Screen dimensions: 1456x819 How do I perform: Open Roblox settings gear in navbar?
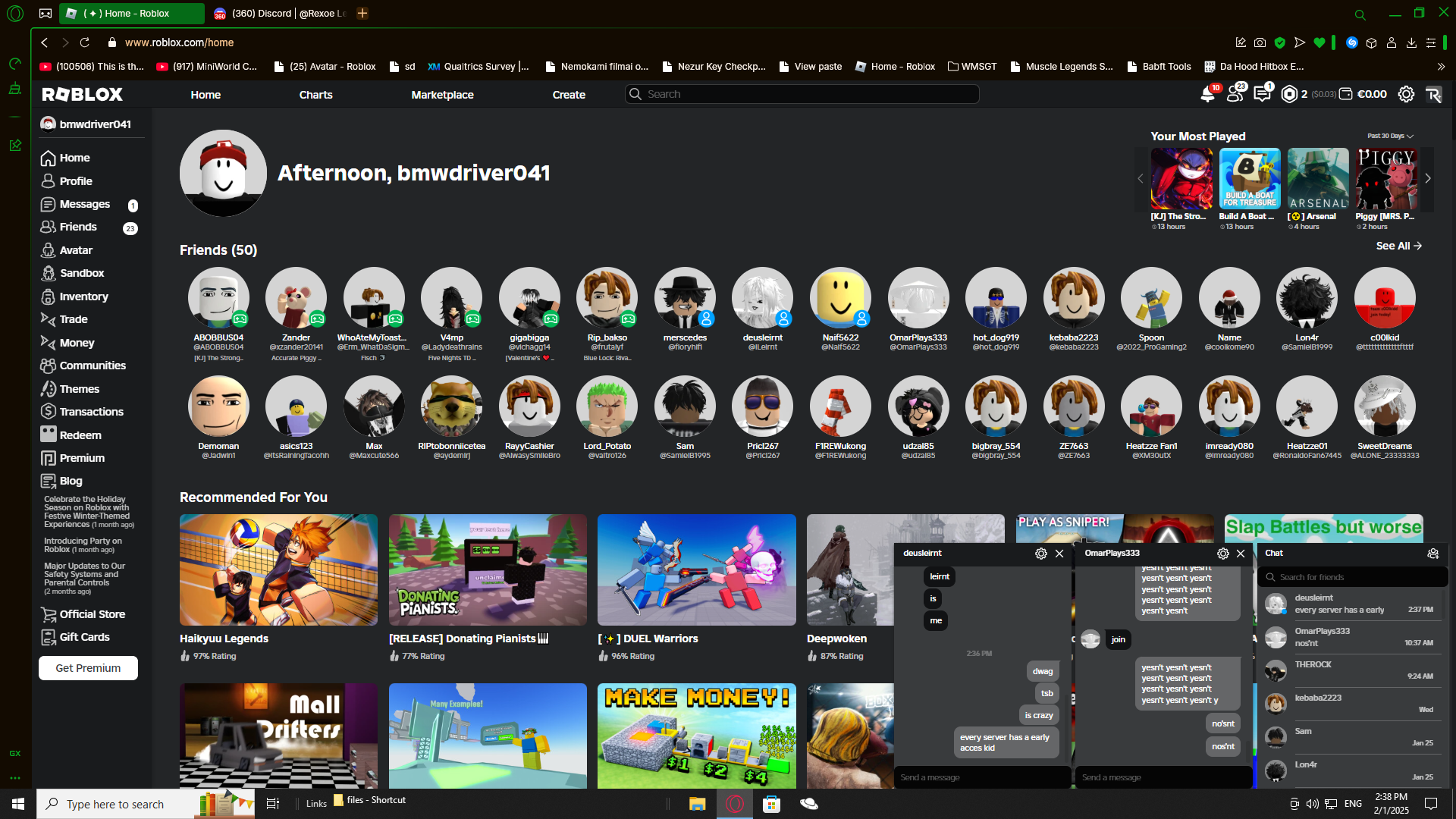[1406, 94]
